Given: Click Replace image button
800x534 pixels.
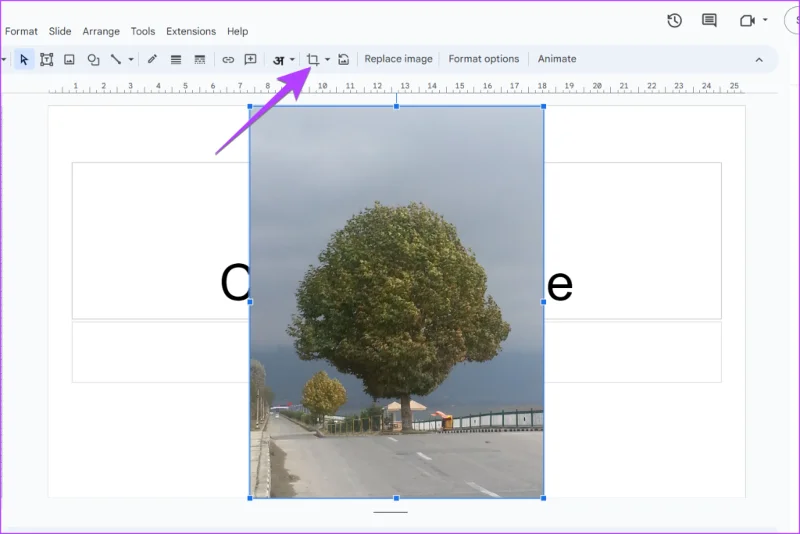Looking at the screenshot, I should (398, 59).
